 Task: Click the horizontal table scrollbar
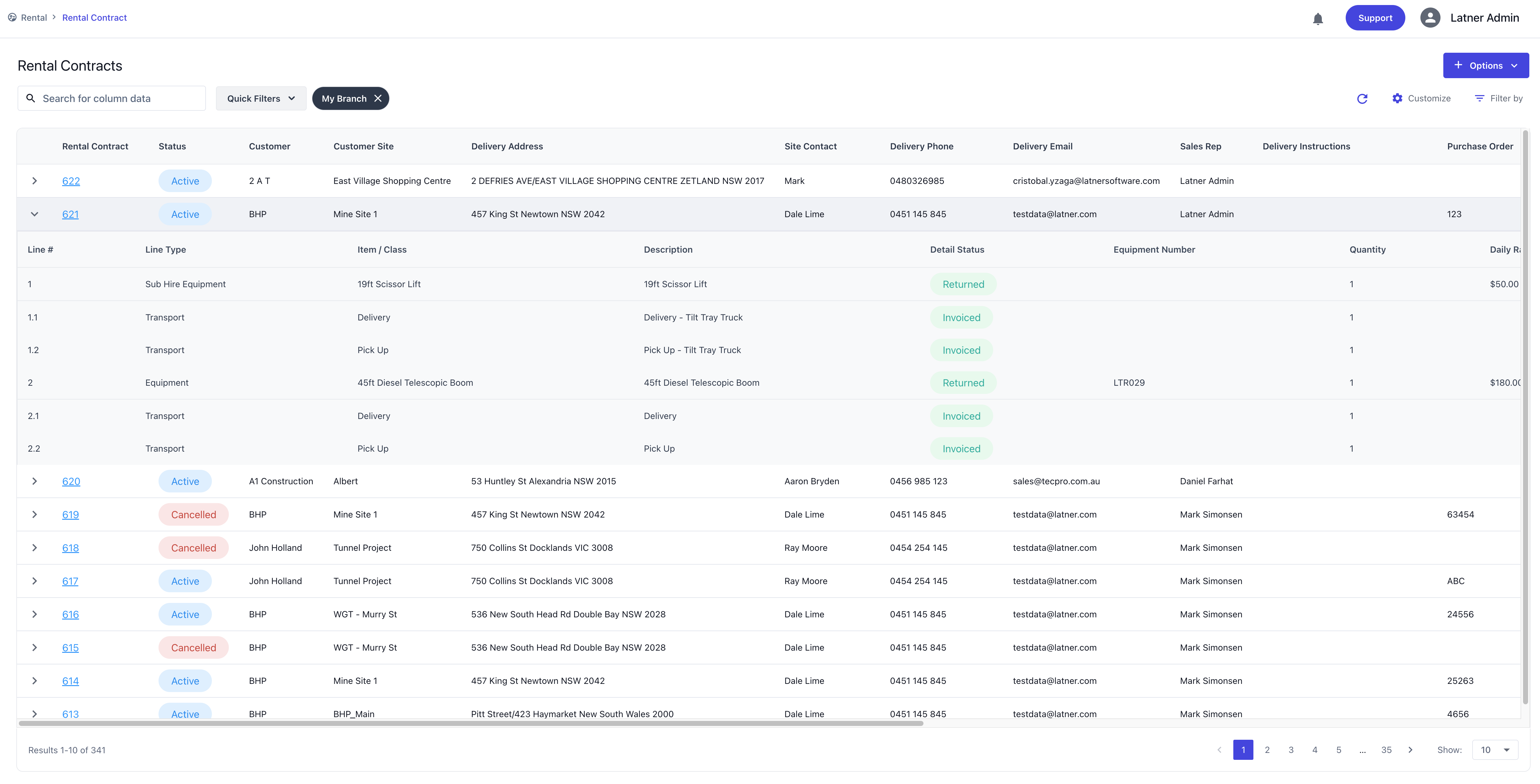click(471, 723)
